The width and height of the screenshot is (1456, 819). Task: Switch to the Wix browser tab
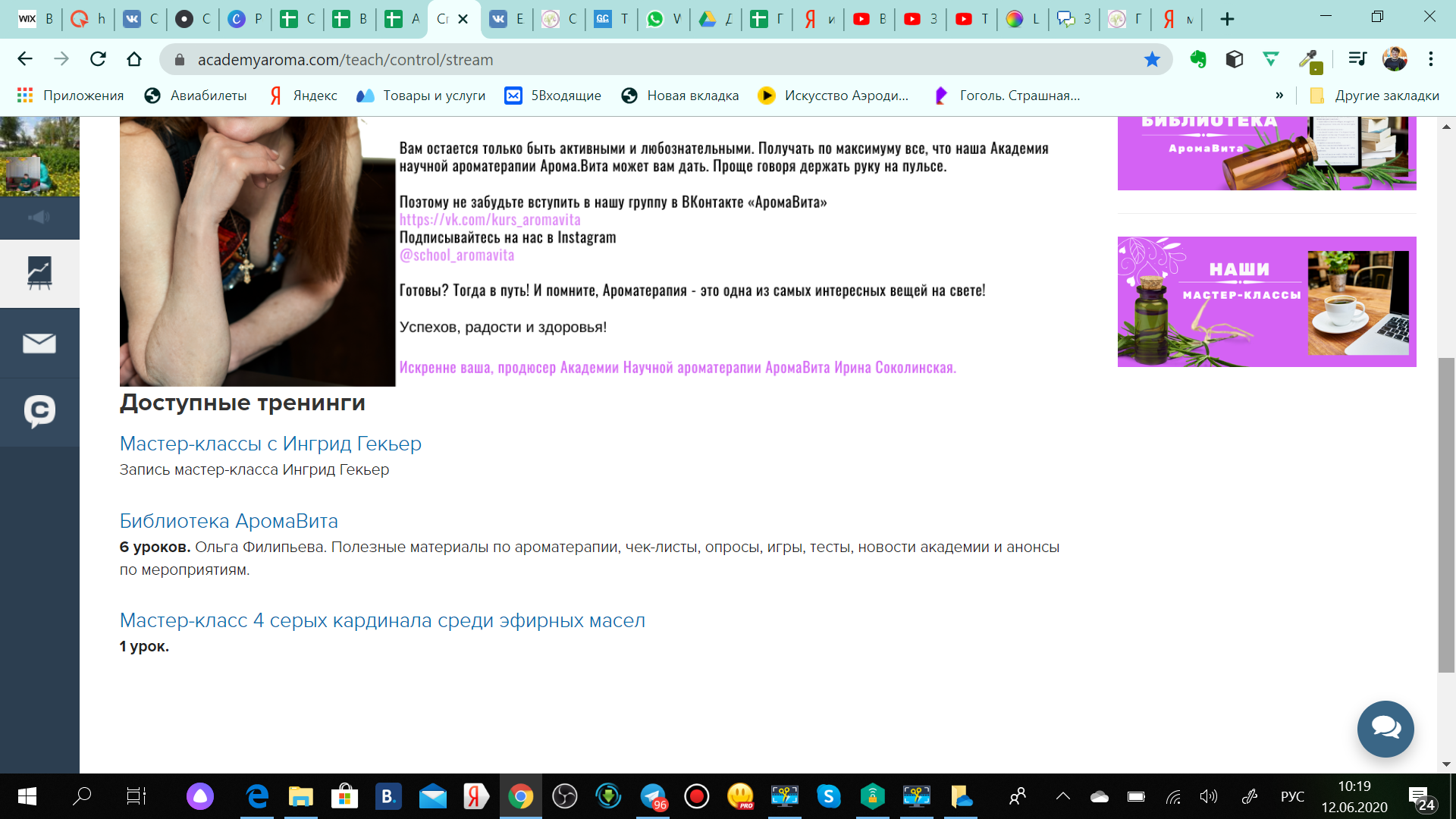(36, 19)
